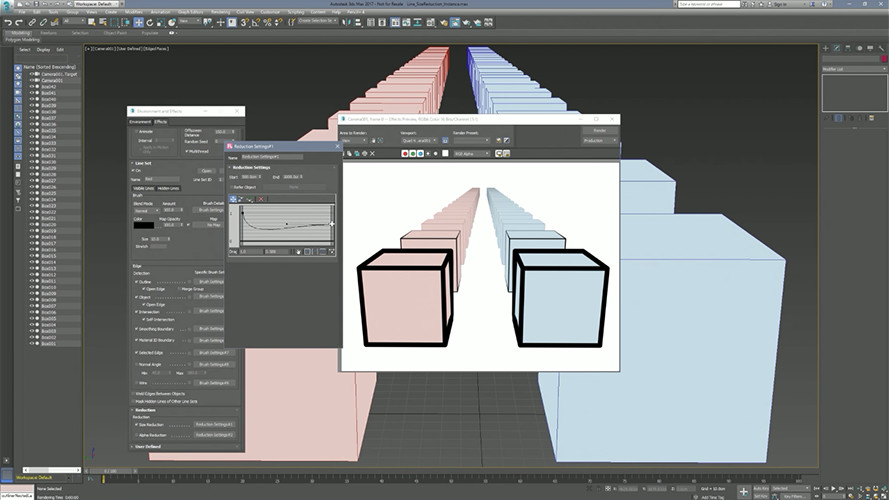Open the Rendering menu

click(x=221, y=12)
